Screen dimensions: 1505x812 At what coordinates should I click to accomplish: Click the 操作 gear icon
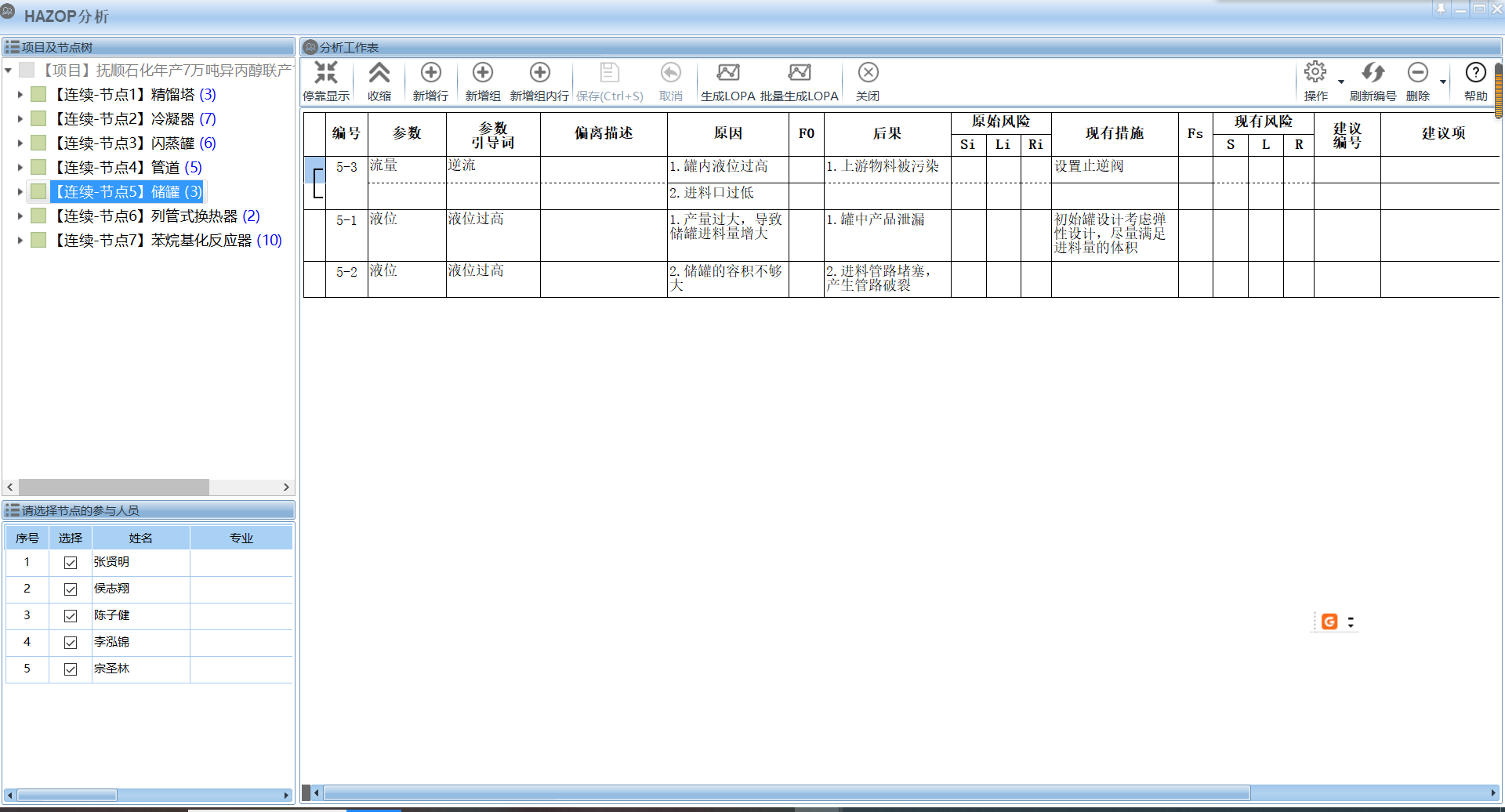point(1315,73)
